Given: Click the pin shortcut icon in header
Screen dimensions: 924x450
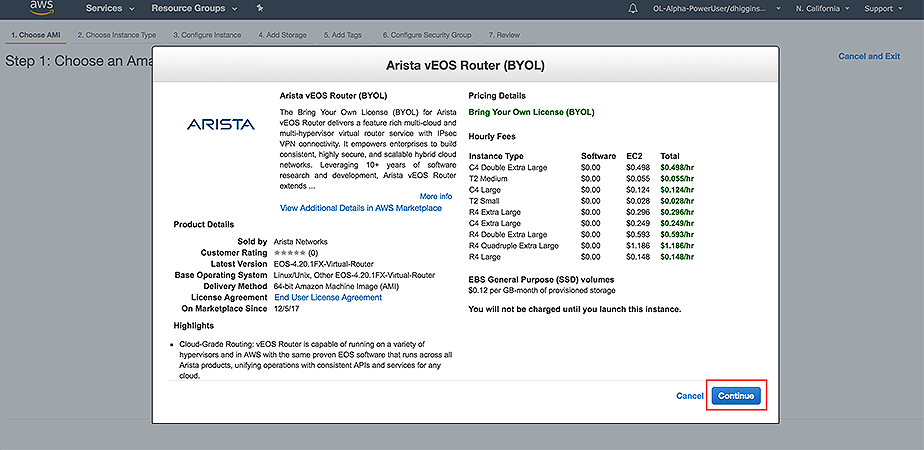Looking at the screenshot, I should click(260, 8).
